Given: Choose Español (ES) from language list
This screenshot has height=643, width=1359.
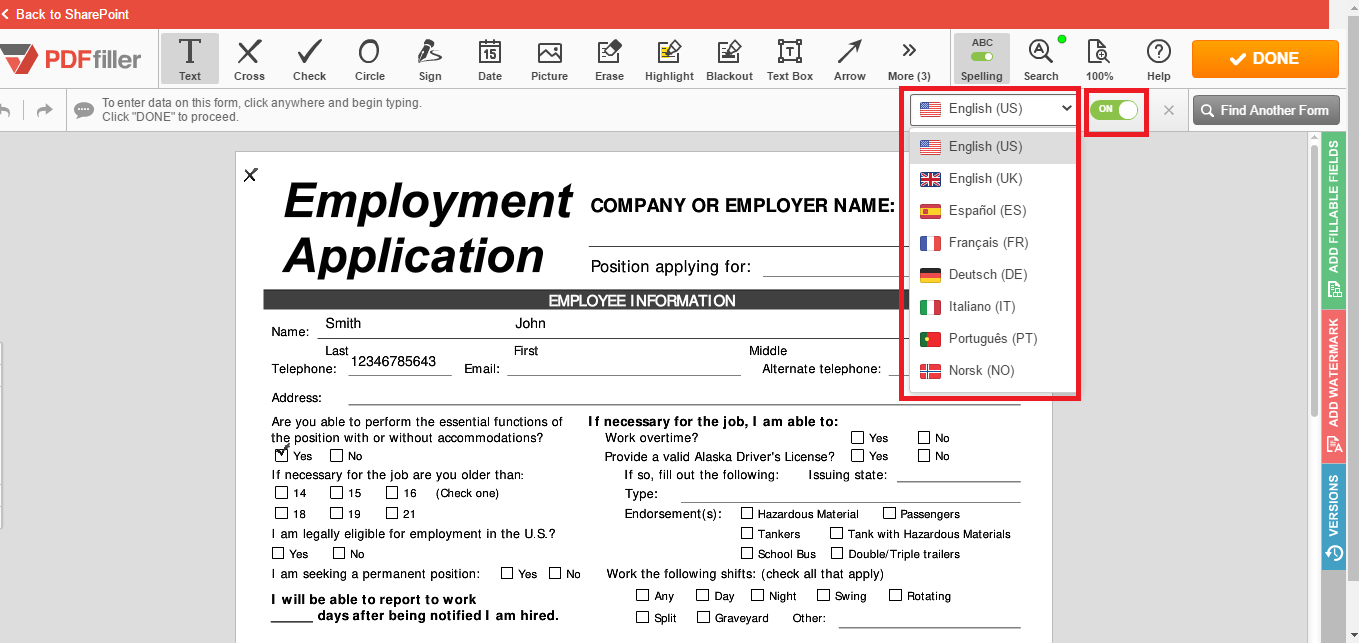Looking at the screenshot, I should (x=993, y=210).
